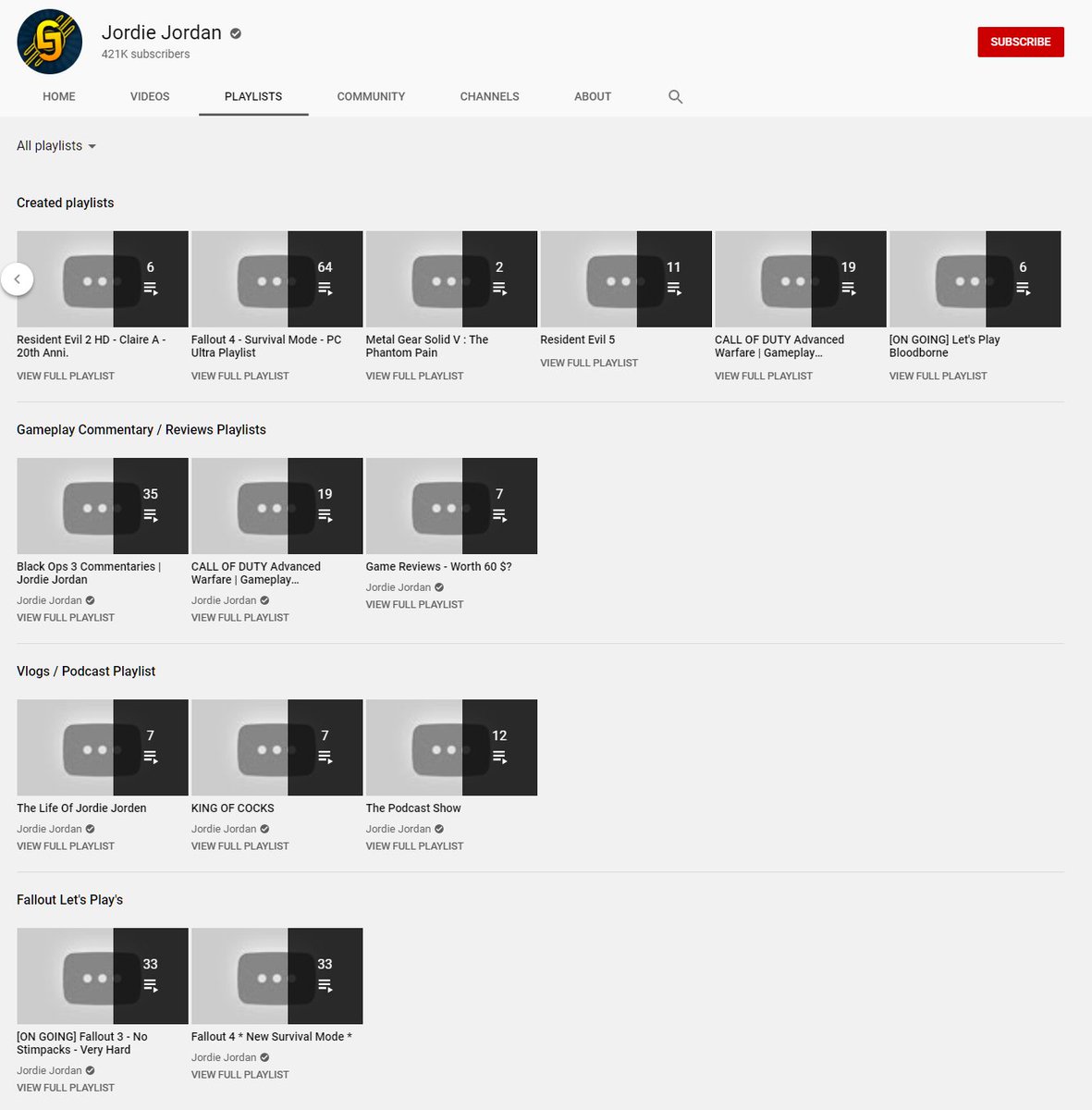Open the Fallout 3 No Stimpacks thumbnail
The height and width of the screenshot is (1110, 1092).
tap(102, 975)
